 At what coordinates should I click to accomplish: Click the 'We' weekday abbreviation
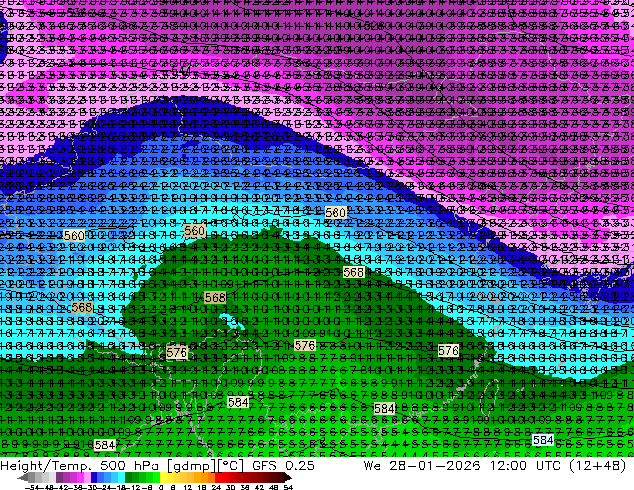(372, 465)
